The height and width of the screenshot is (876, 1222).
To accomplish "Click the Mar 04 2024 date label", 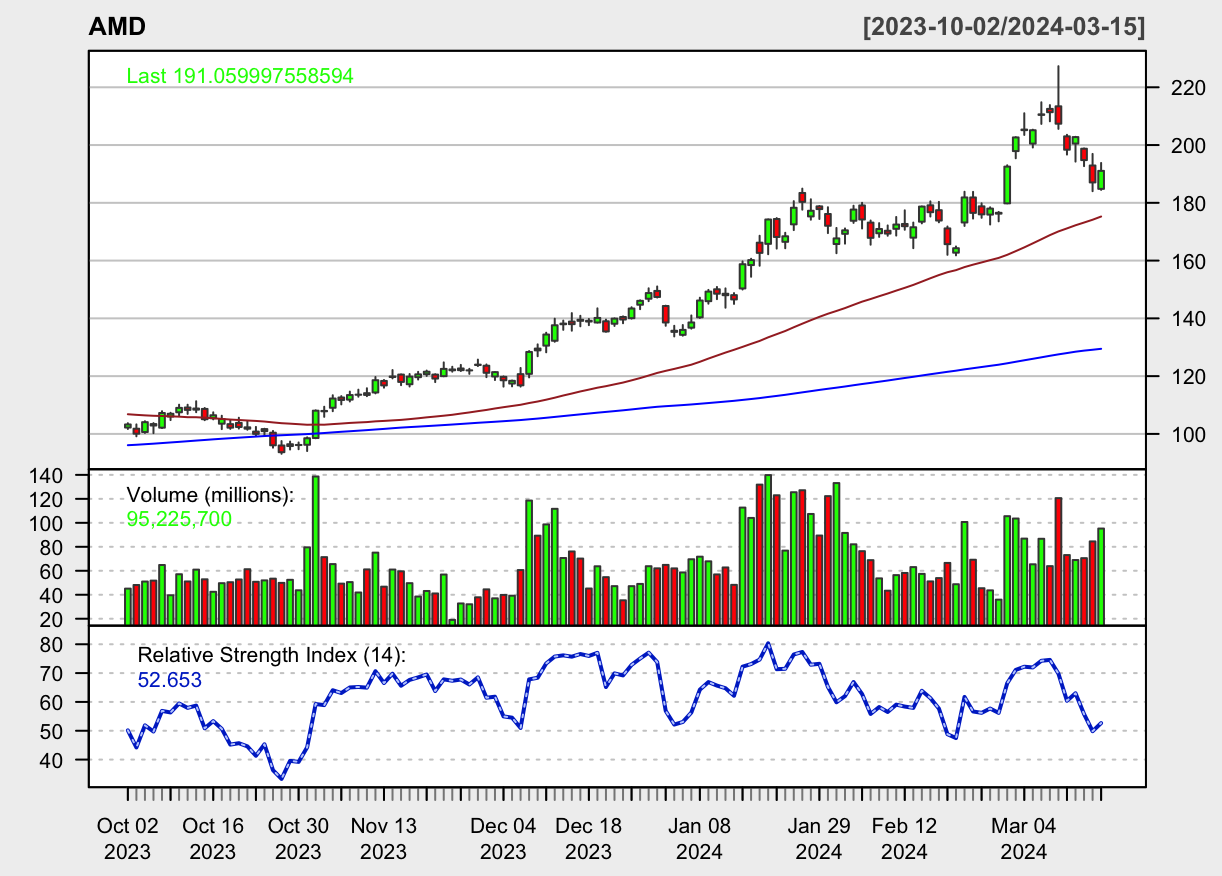I will (1024, 840).
